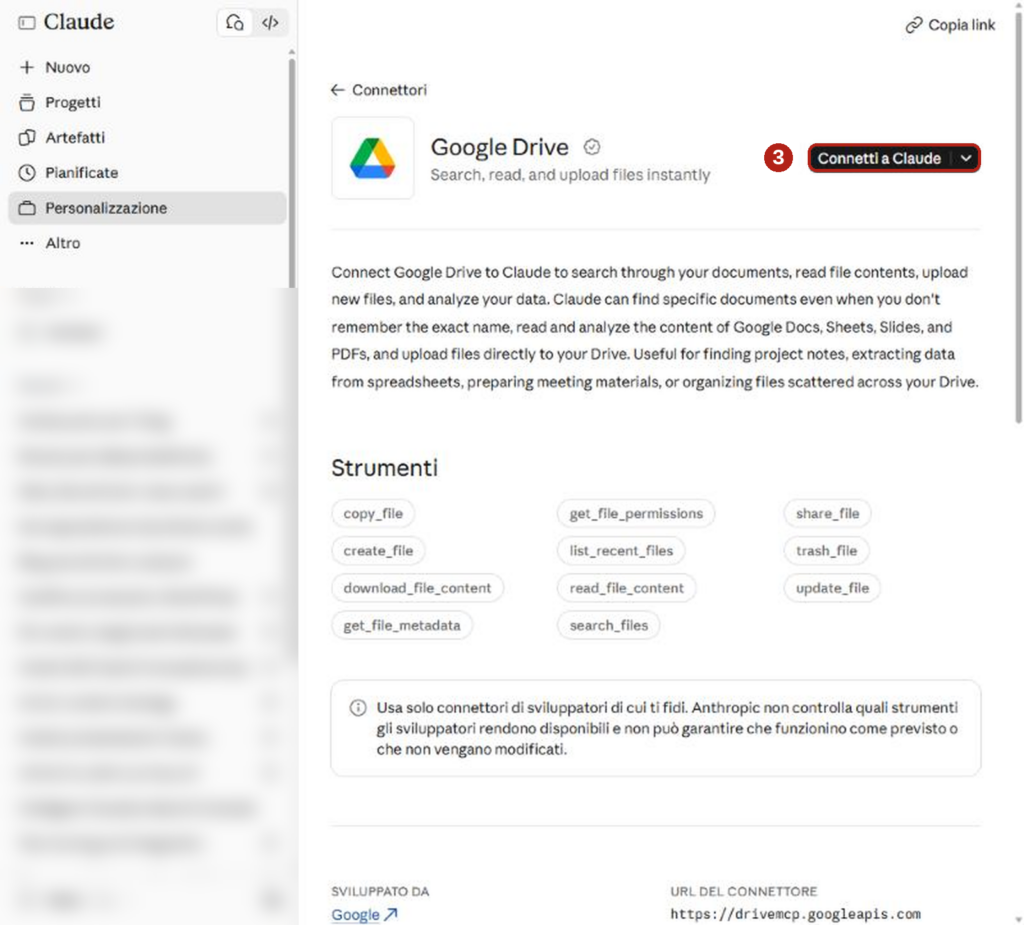1024x925 pixels.
Task: Select the share_file tool chip
Action: point(827,513)
